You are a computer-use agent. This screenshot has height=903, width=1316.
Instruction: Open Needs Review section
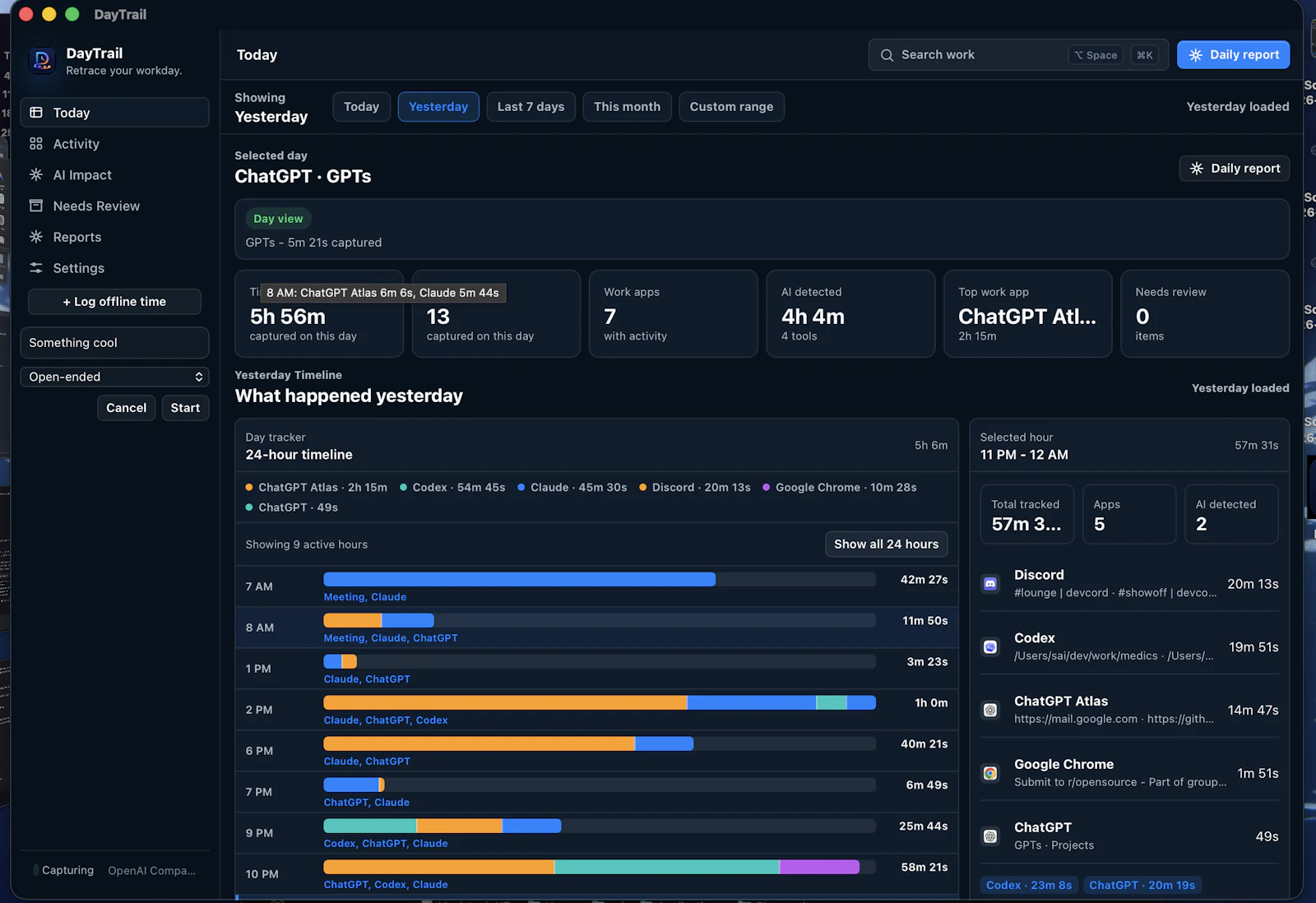point(114,206)
